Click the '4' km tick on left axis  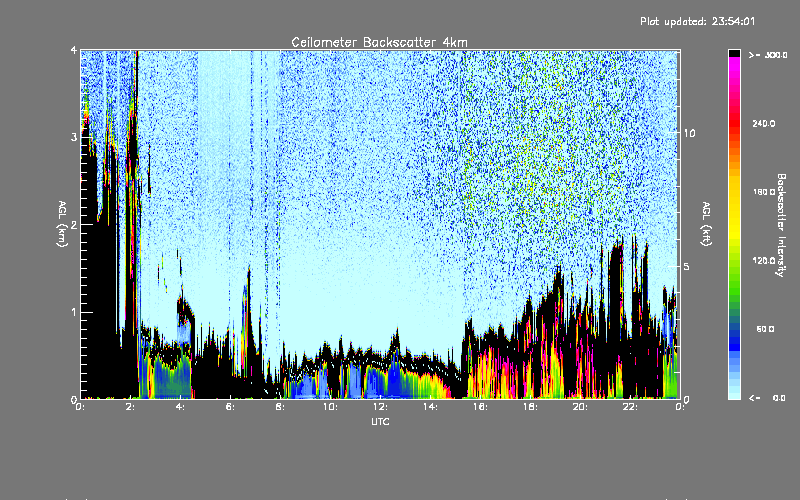tap(74, 50)
